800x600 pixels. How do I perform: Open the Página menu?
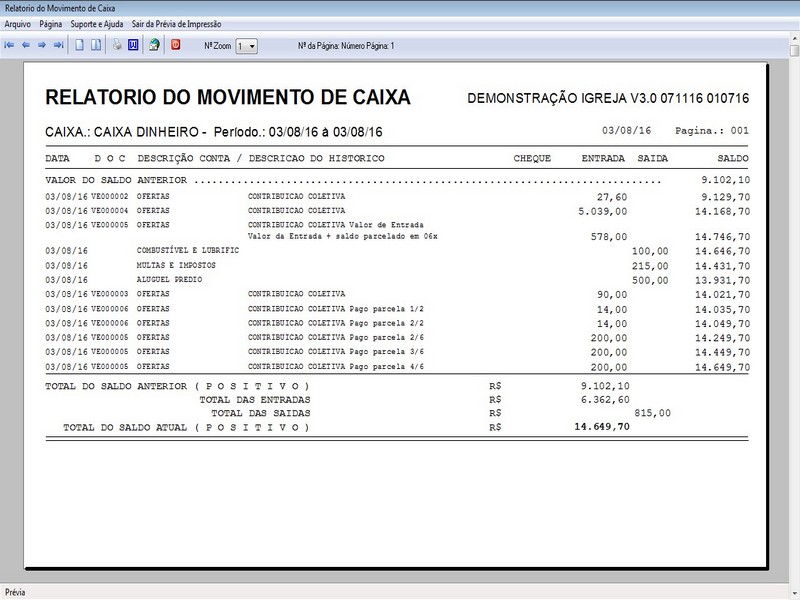51,24
